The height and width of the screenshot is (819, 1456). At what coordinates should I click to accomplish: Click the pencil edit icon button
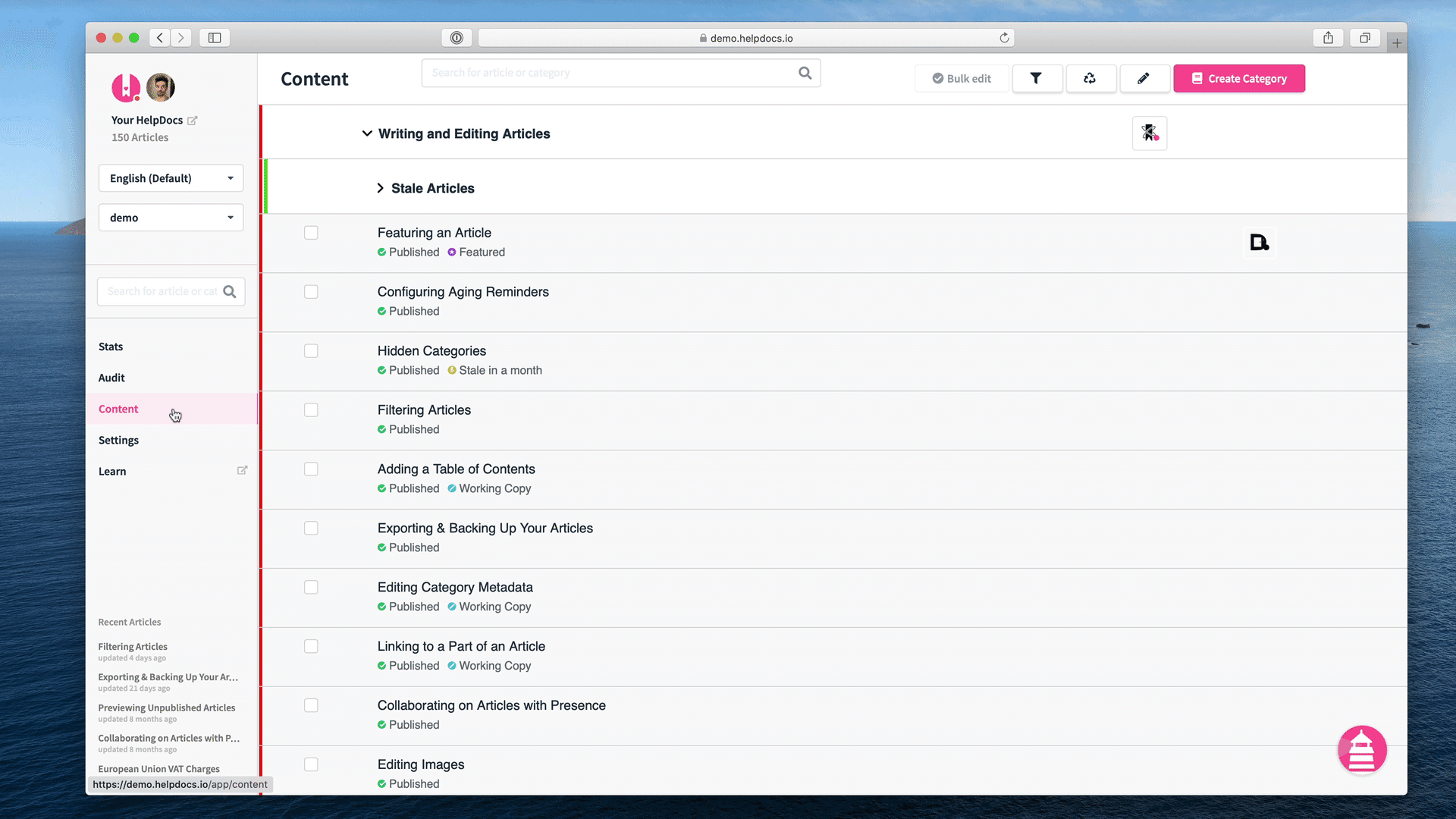(1144, 78)
